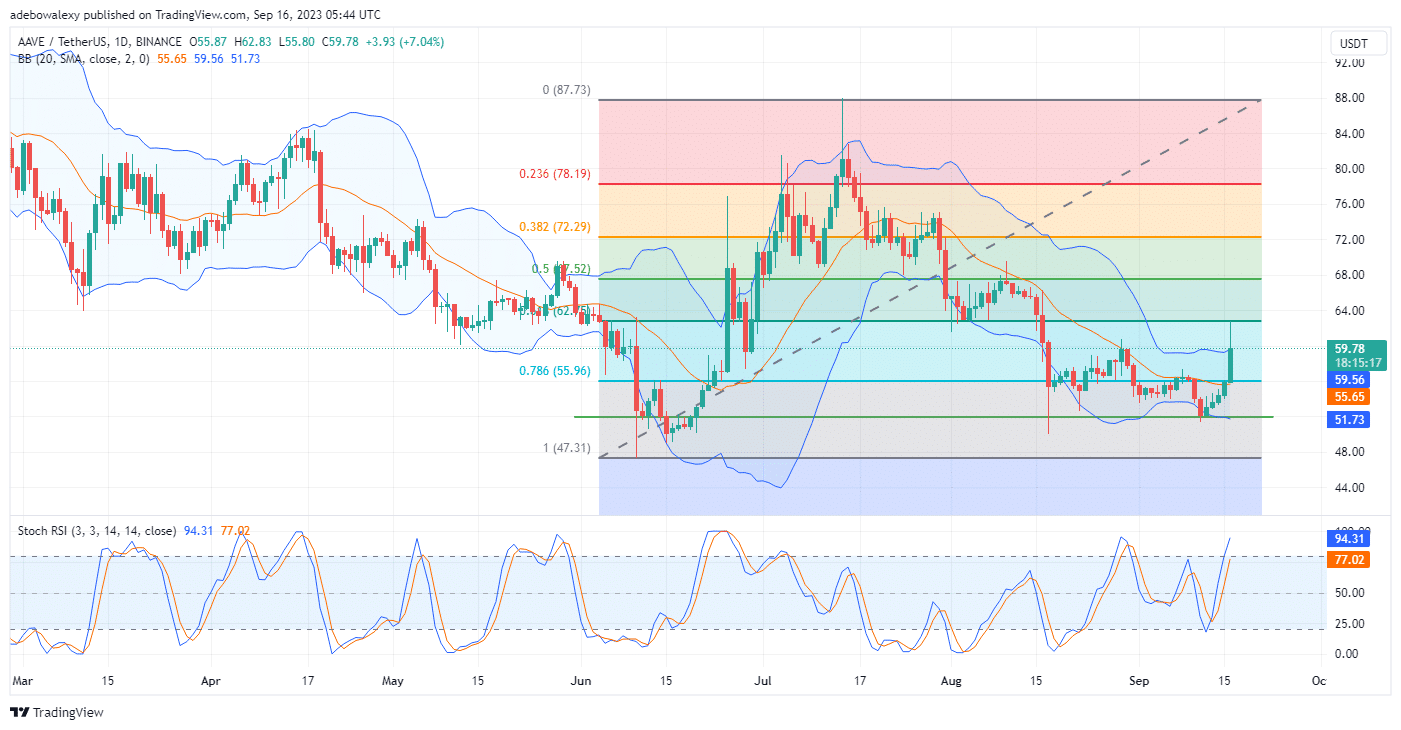Screen dimensions: 1401x730
Task: Click the 94.31 Stoch RSI K value tag
Action: [1348, 538]
